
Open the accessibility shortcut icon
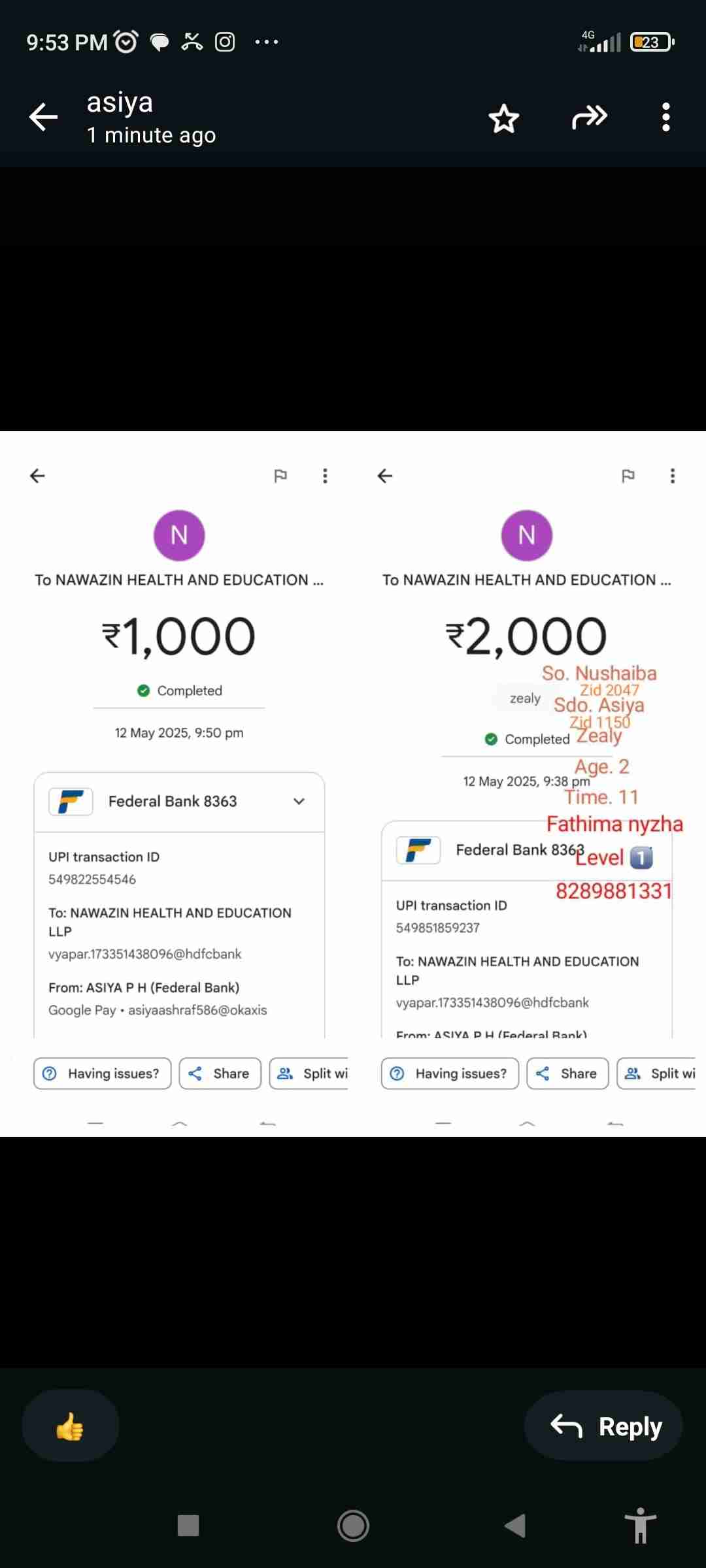coord(640,1526)
